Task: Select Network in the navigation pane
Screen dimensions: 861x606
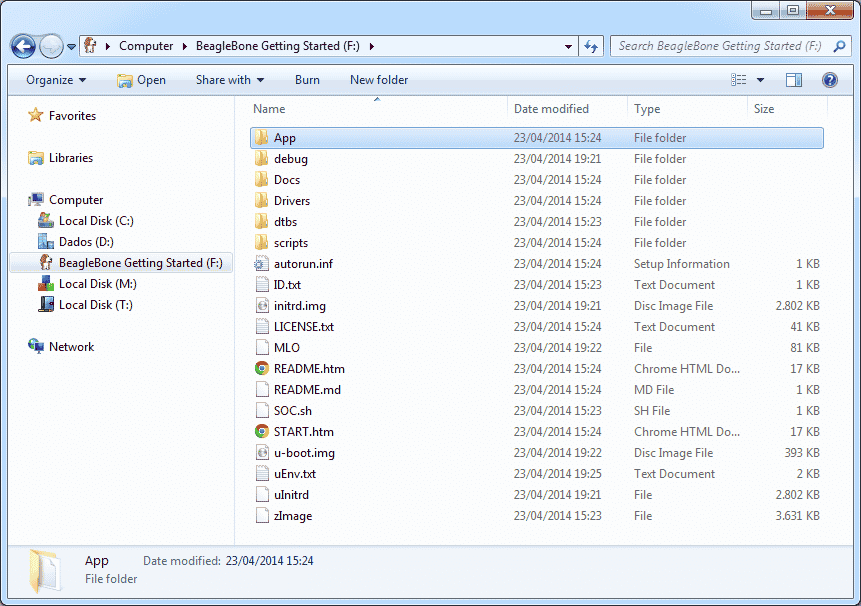Action: coord(71,347)
